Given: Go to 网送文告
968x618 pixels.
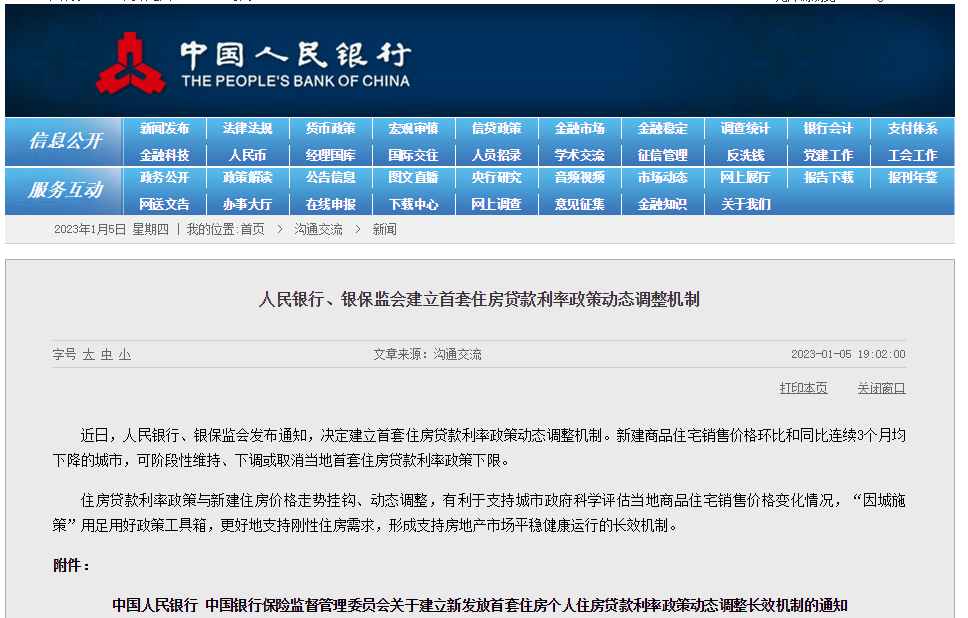Looking at the screenshot, I should 164,204.
